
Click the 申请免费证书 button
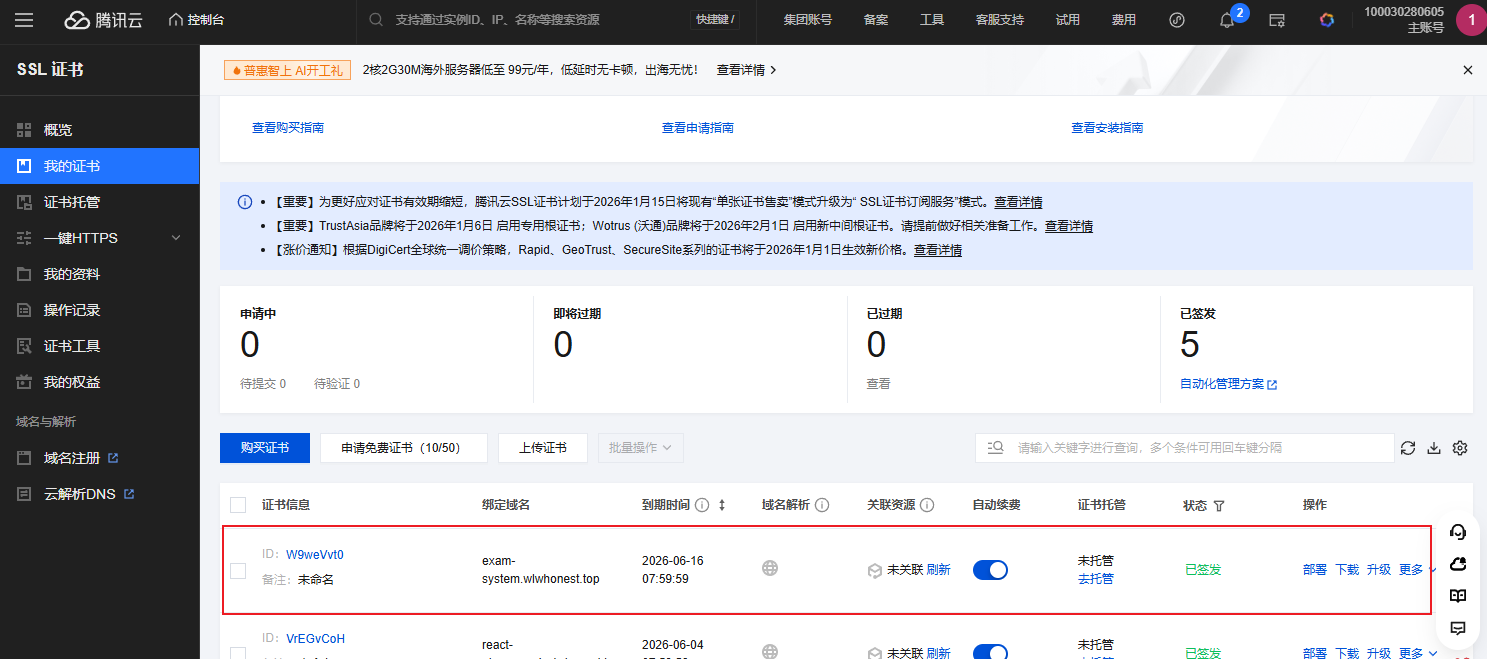coord(403,448)
